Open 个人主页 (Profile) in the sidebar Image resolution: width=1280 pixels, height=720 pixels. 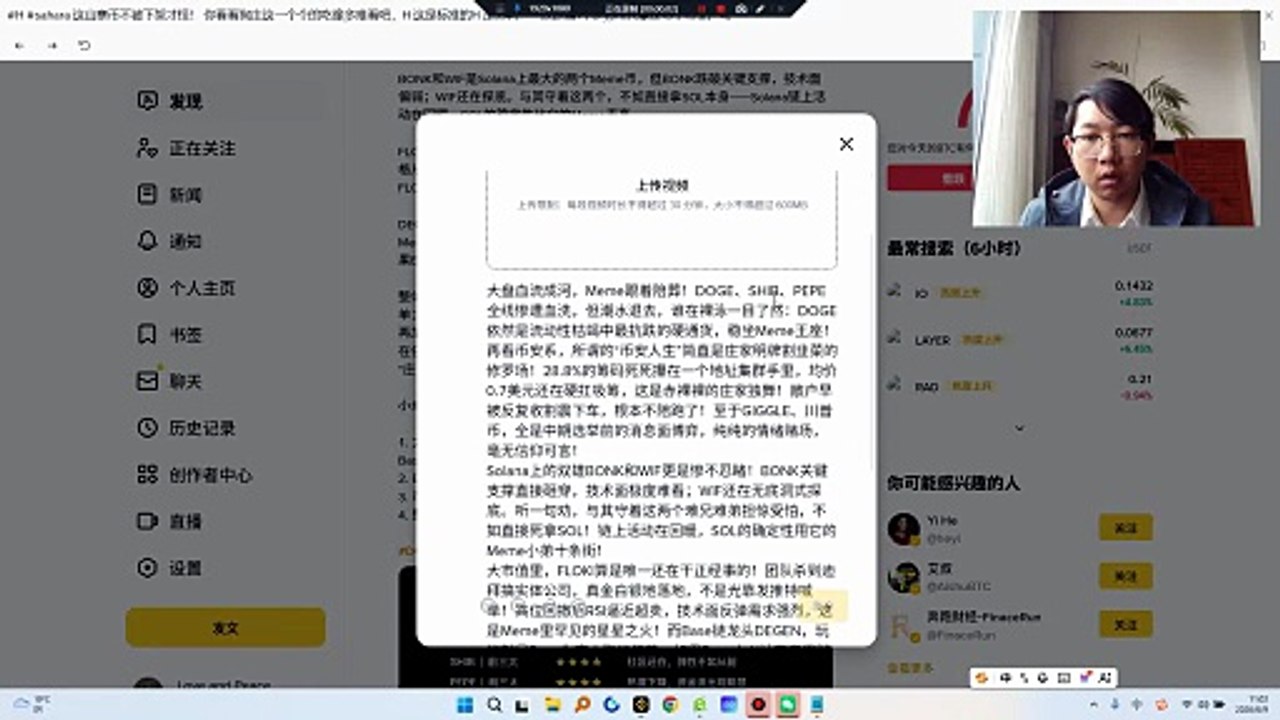[x=186, y=288]
